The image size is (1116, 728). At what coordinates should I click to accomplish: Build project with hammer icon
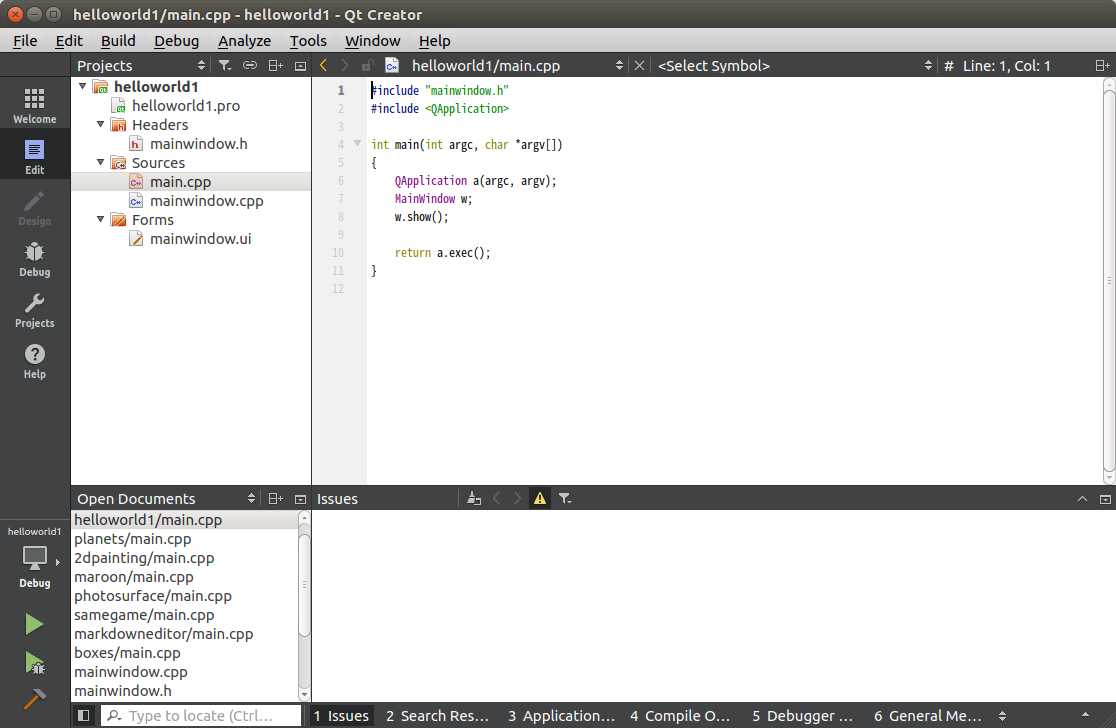(x=33, y=700)
